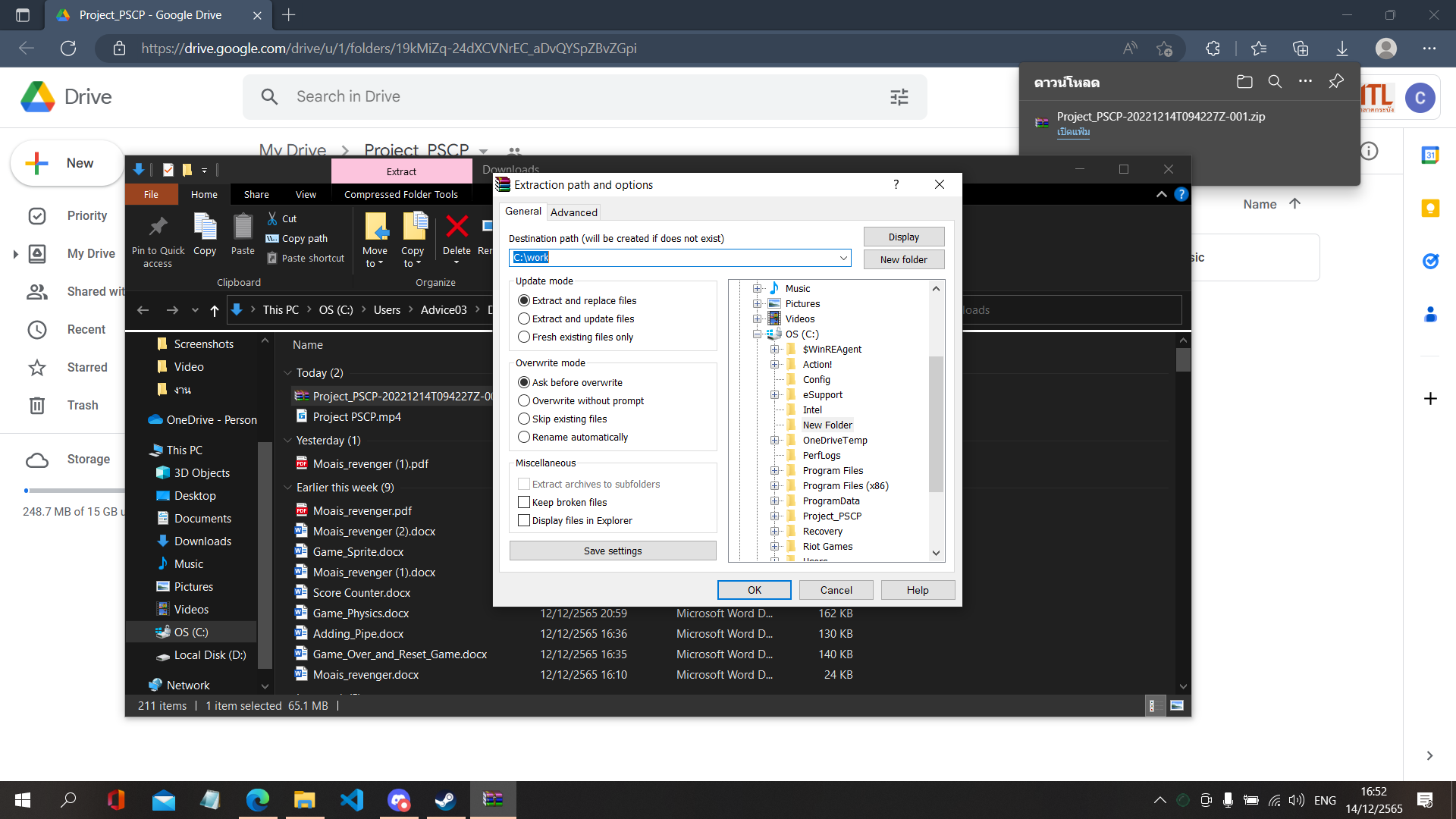Switch to the Advanced tab
The height and width of the screenshot is (819, 1456).
pos(573,212)
